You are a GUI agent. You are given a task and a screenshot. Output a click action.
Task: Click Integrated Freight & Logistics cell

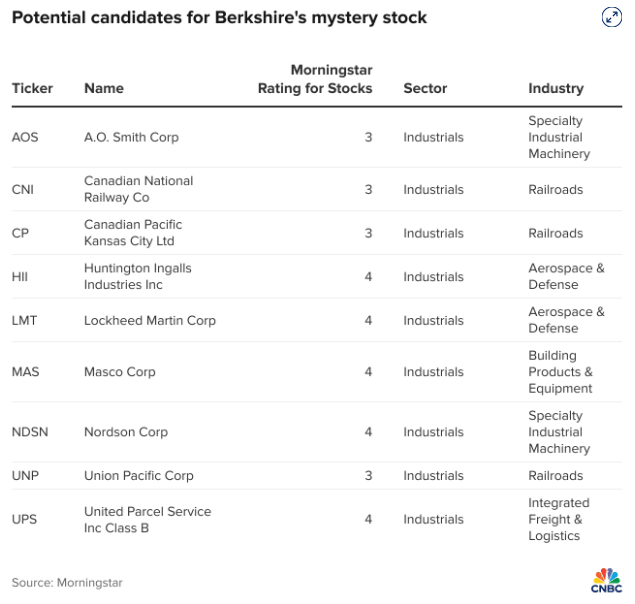[559, 519]
